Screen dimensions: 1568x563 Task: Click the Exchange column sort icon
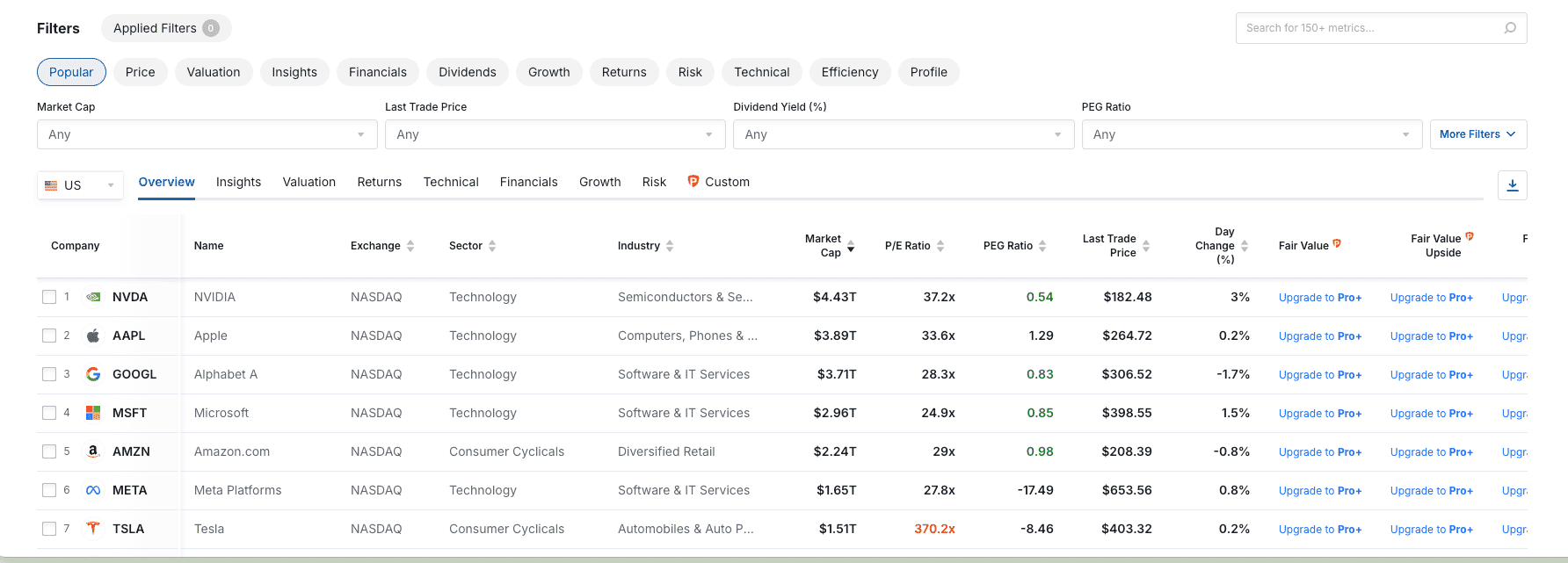coord(410,246)
